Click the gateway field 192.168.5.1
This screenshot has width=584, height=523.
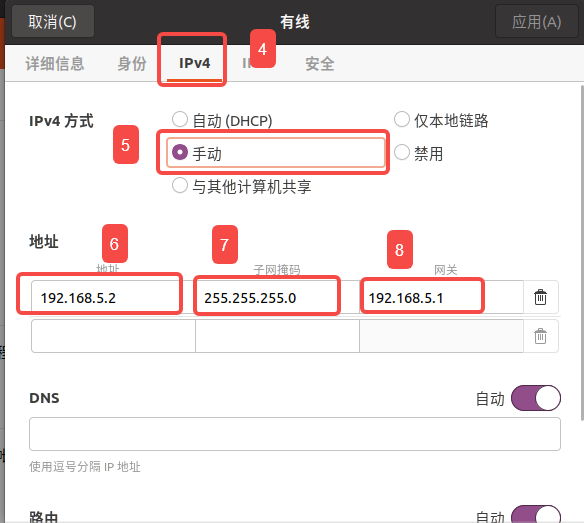[x=441, y=297]
